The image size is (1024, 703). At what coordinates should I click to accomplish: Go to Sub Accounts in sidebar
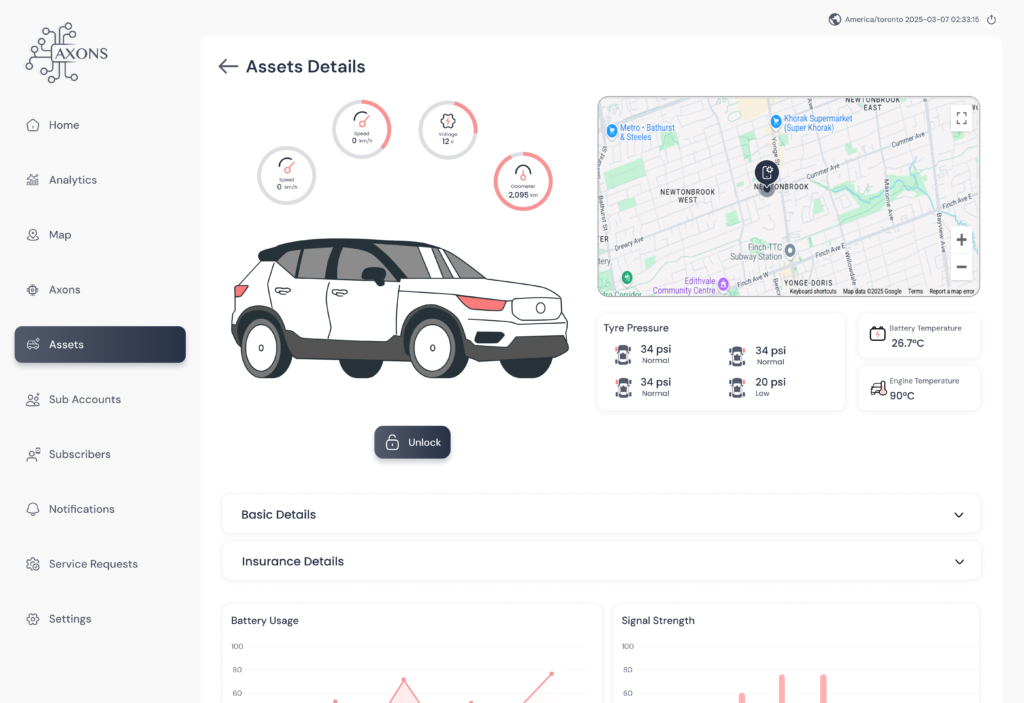pos(84,399)
